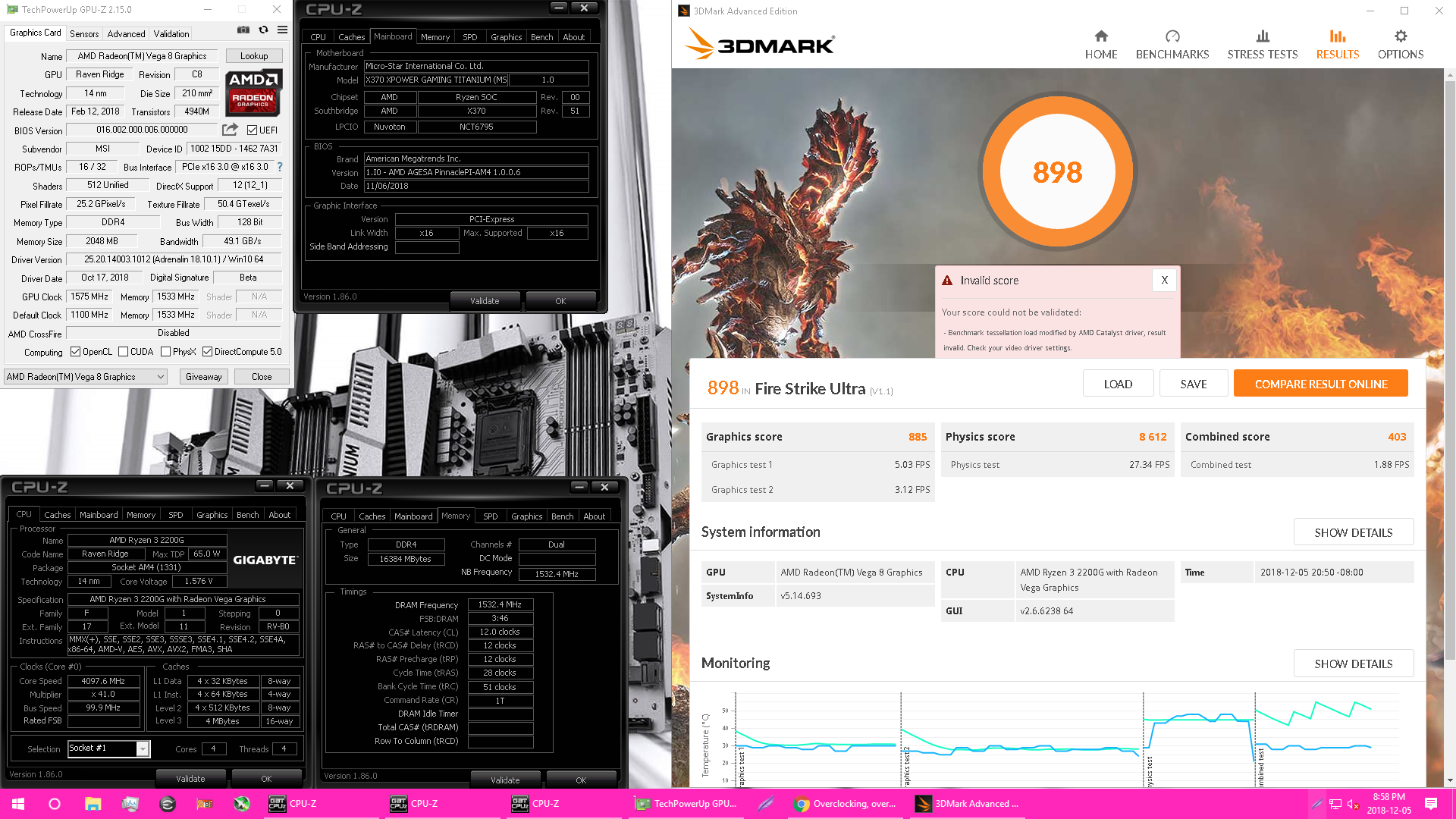Switch to the 3DMark Advanced taskbar window
The image size is (1456, 819).
(x=968, y=804)
